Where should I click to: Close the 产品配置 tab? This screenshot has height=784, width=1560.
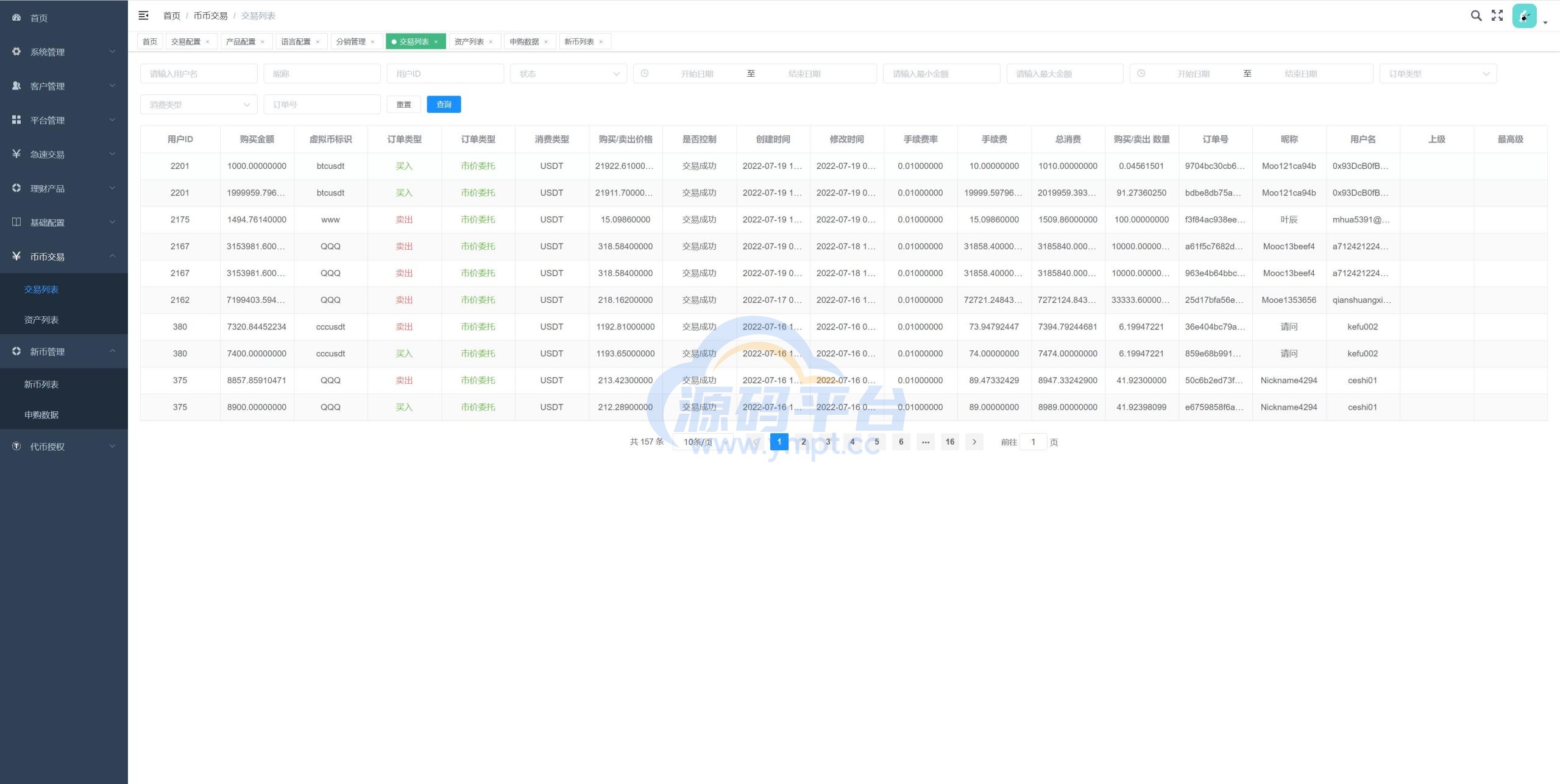pyautogui.click(x=263, y=41)
